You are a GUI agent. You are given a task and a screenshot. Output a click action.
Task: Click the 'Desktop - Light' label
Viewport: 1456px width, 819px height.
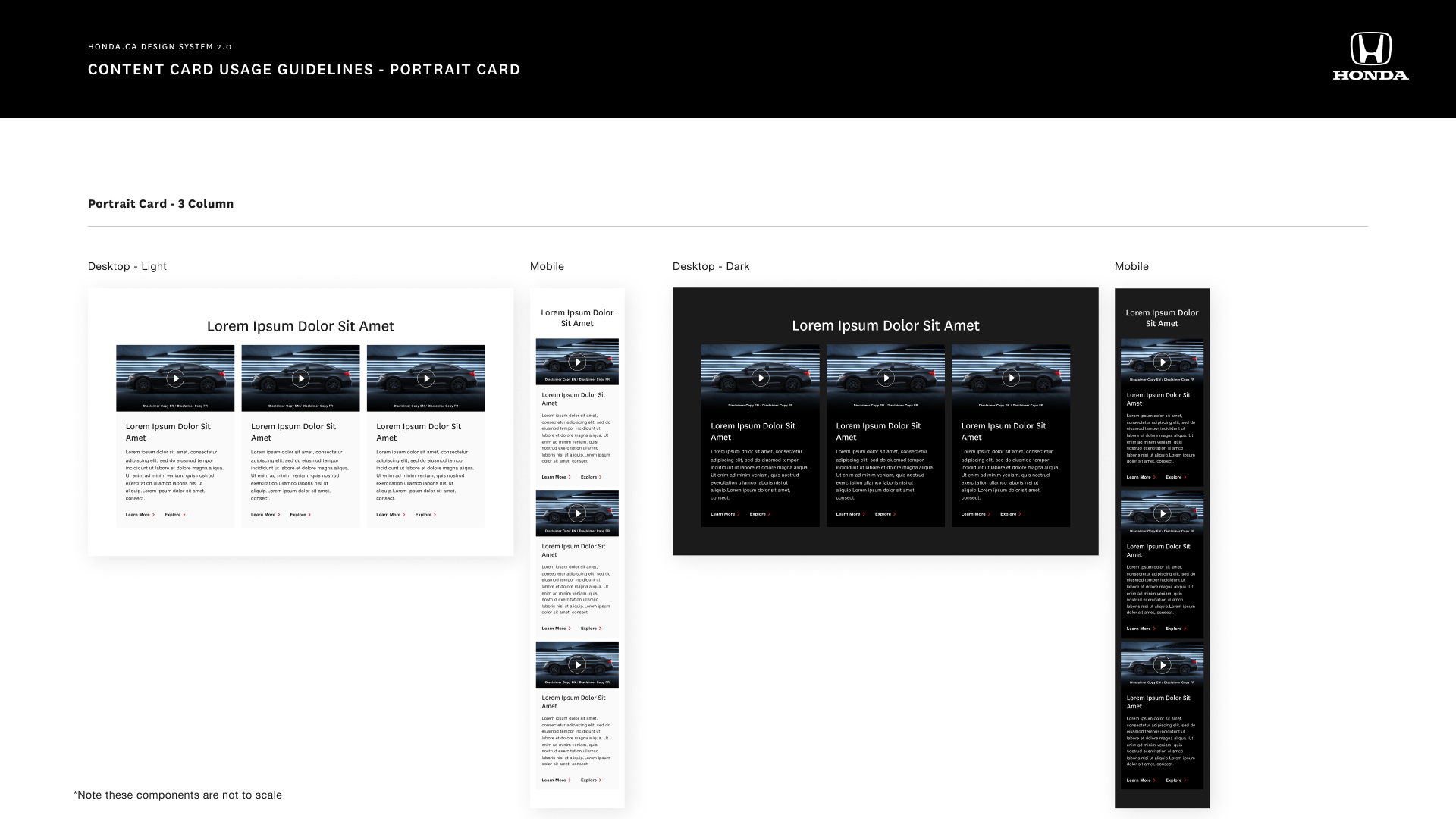click(x=127, y=266)
